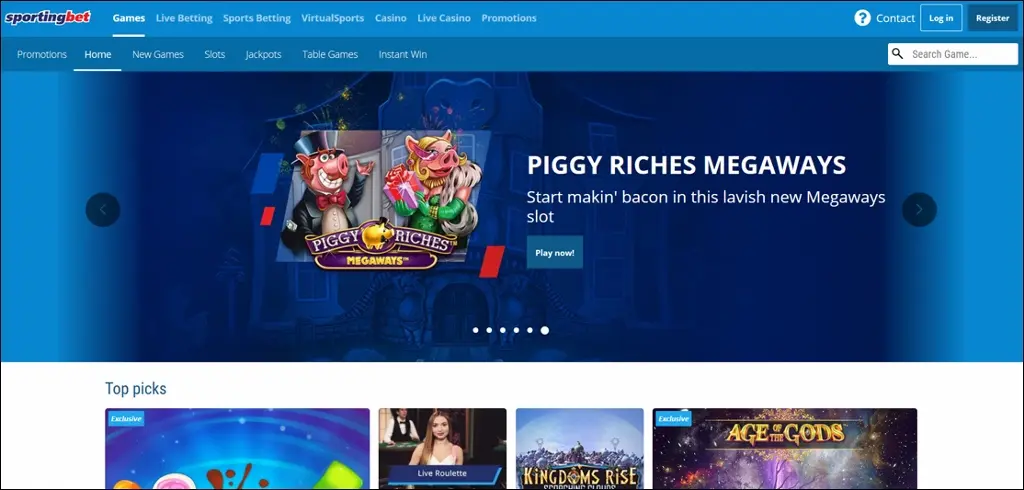Image resolution: width=1024 pixels, height=490 pixels.
Task: Open the Live Roulette game thumbnail
Action: coord(443,449)
